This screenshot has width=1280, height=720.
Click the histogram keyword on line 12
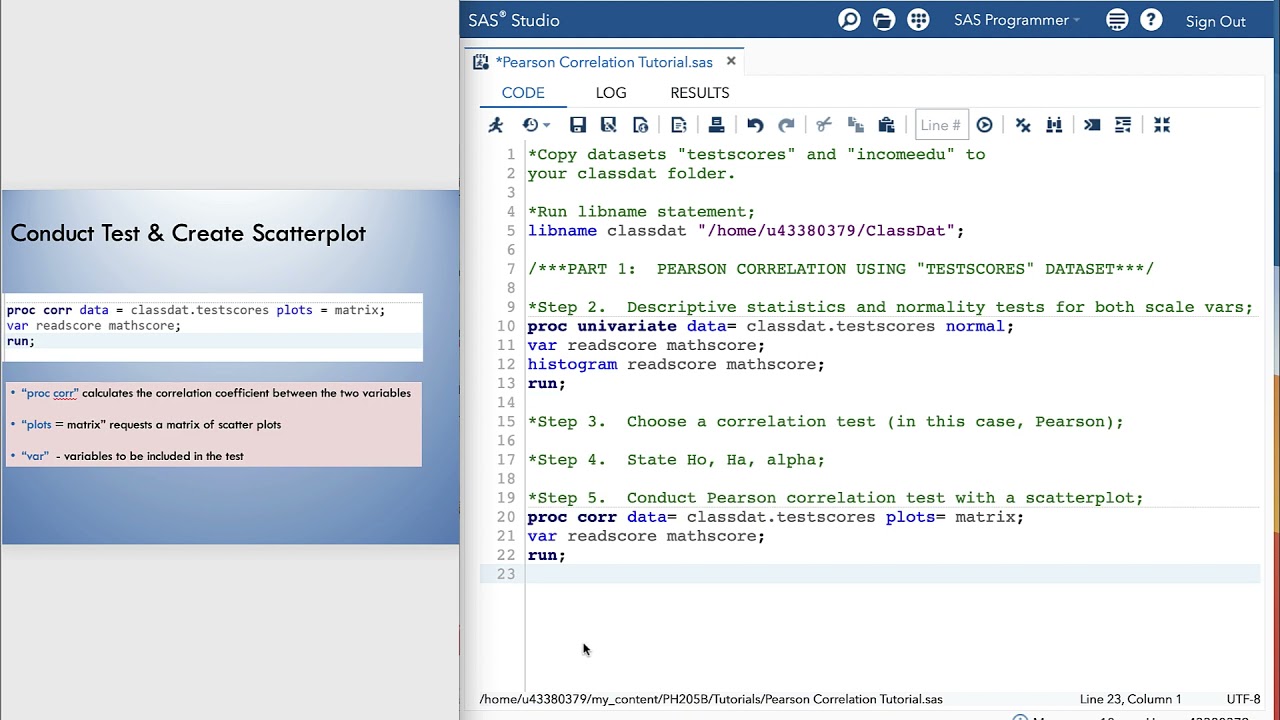click(572, 364)
